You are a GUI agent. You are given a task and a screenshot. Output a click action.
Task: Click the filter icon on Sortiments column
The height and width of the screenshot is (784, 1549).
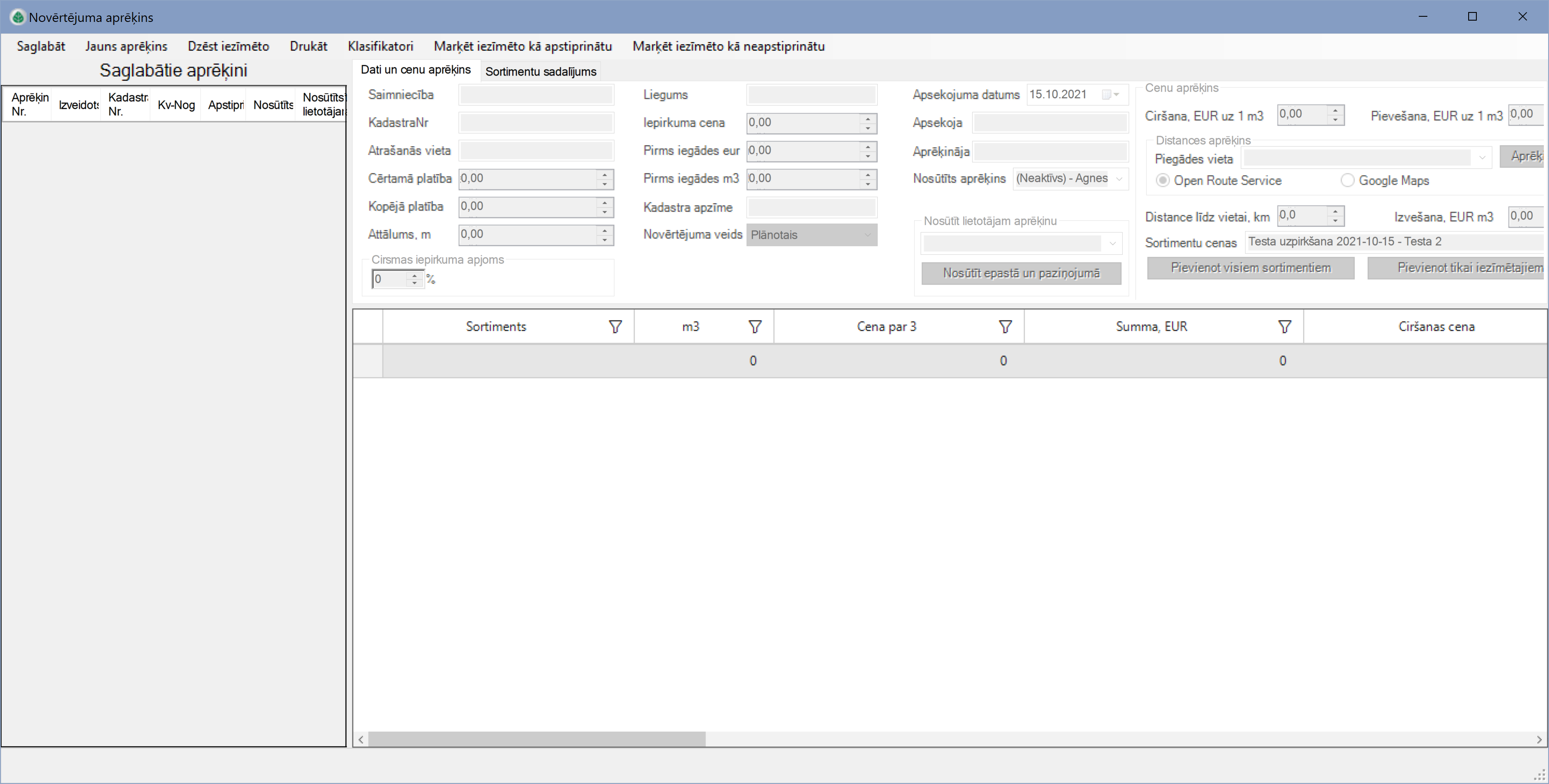[x=615, y=326]
